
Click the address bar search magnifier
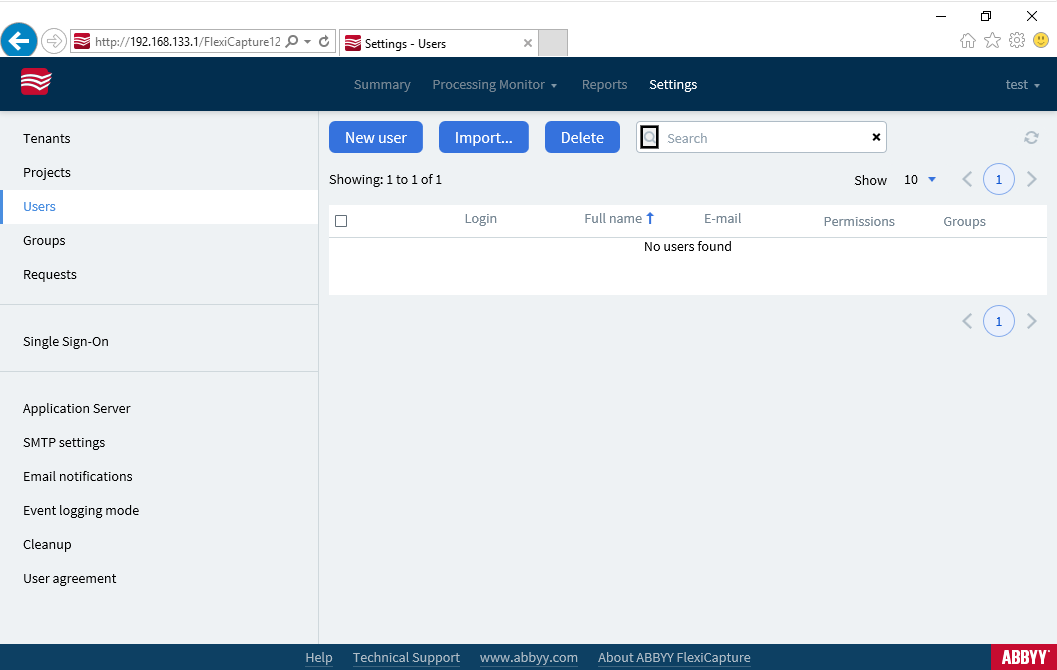[291, 42]
